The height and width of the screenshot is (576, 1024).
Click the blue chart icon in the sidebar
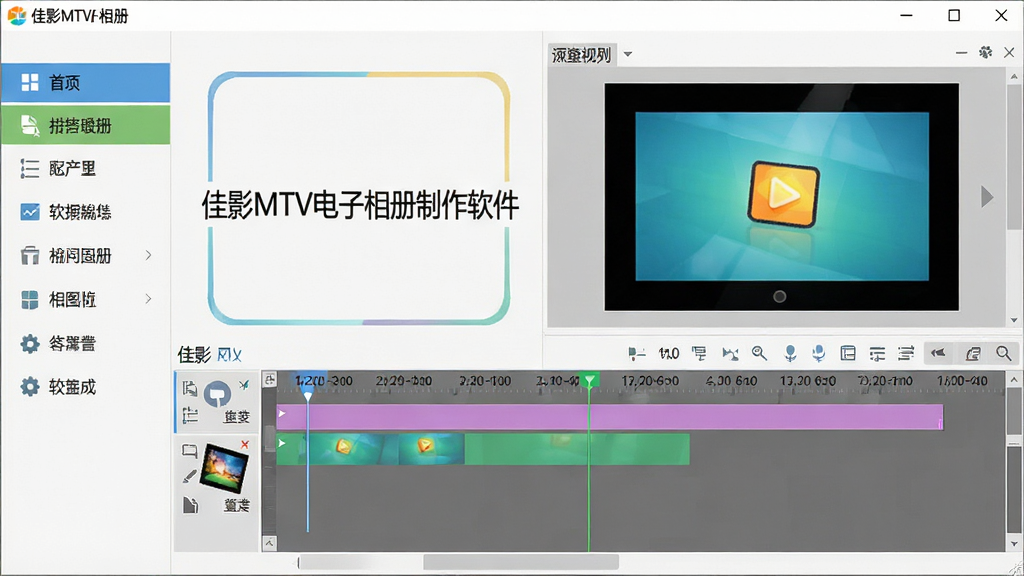[30, 212]
